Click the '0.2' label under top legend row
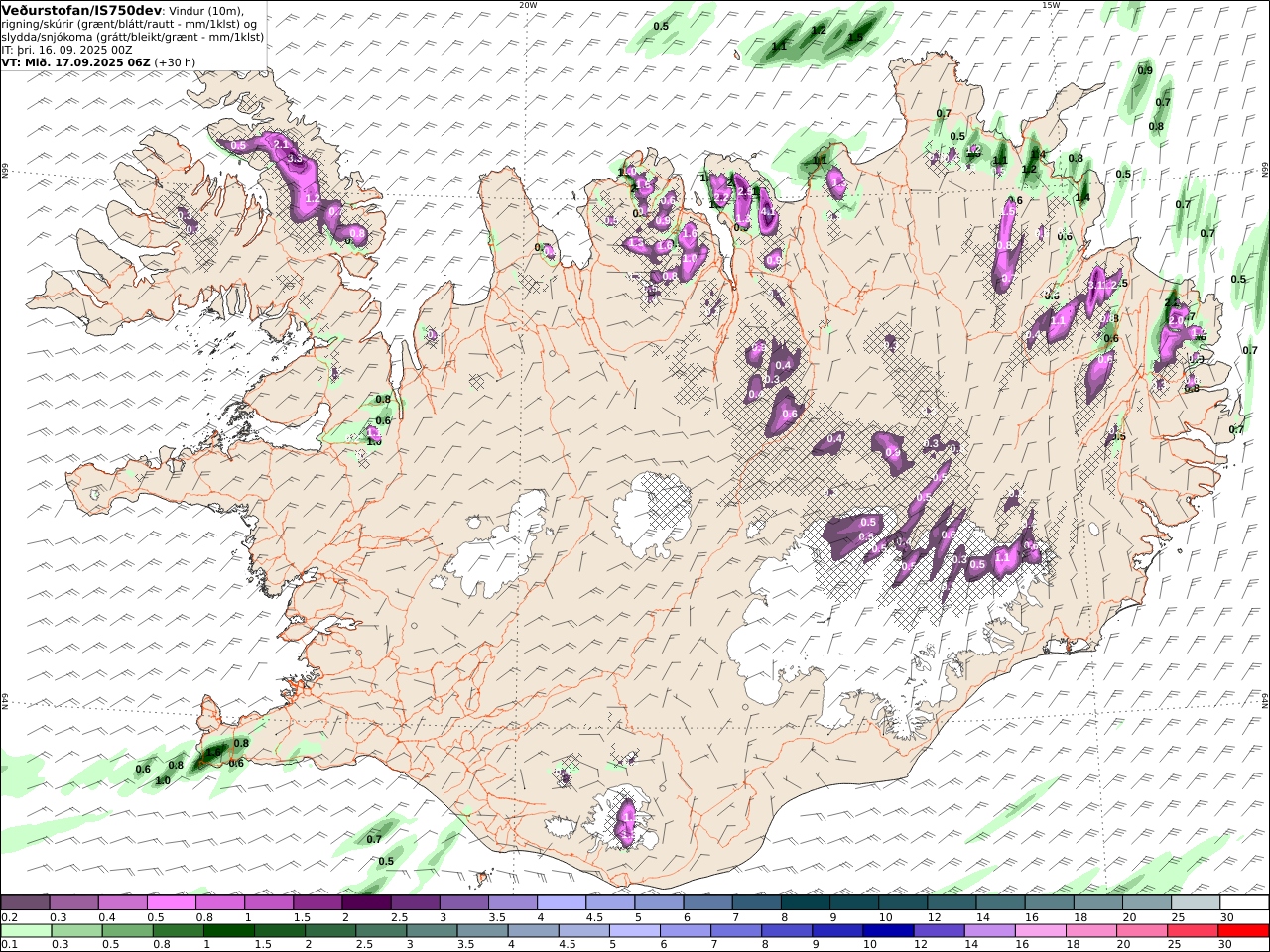This screenshot has height=952, width=1270. coord(8,917)
